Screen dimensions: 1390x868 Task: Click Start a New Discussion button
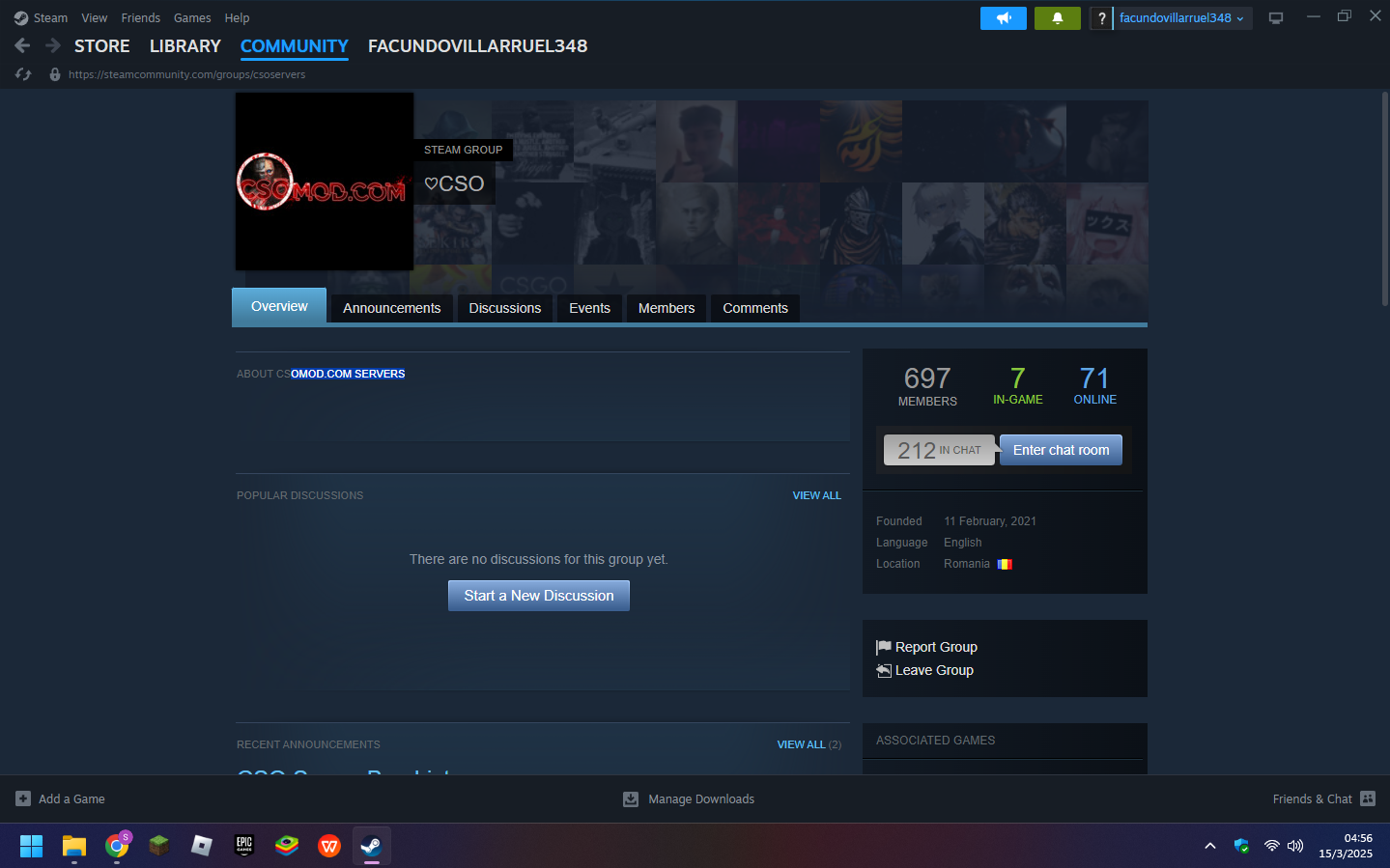[x=538, y=596]
